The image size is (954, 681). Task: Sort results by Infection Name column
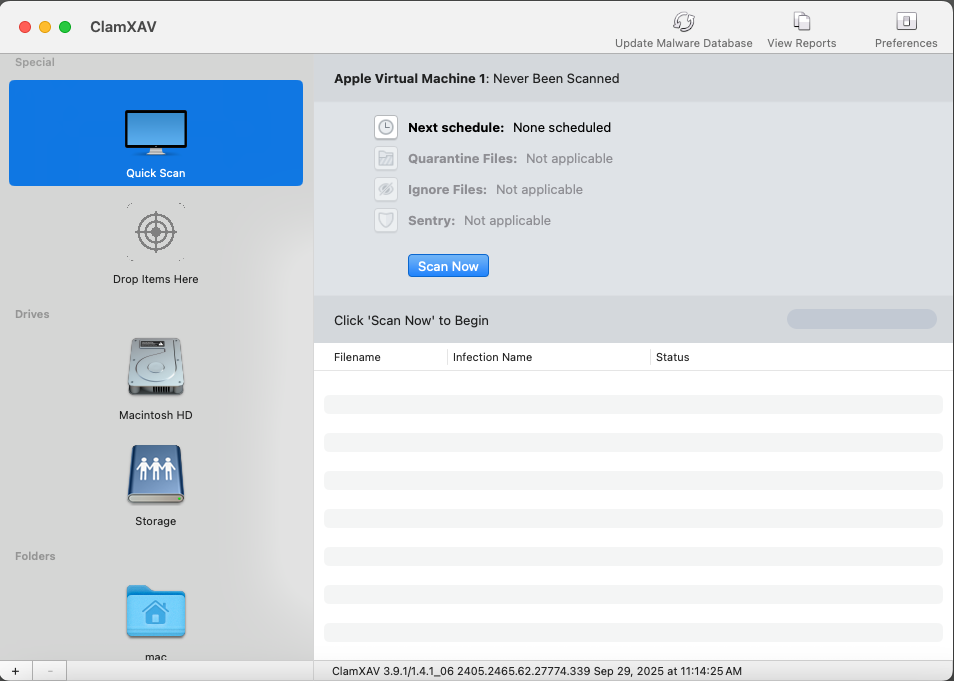492,357
